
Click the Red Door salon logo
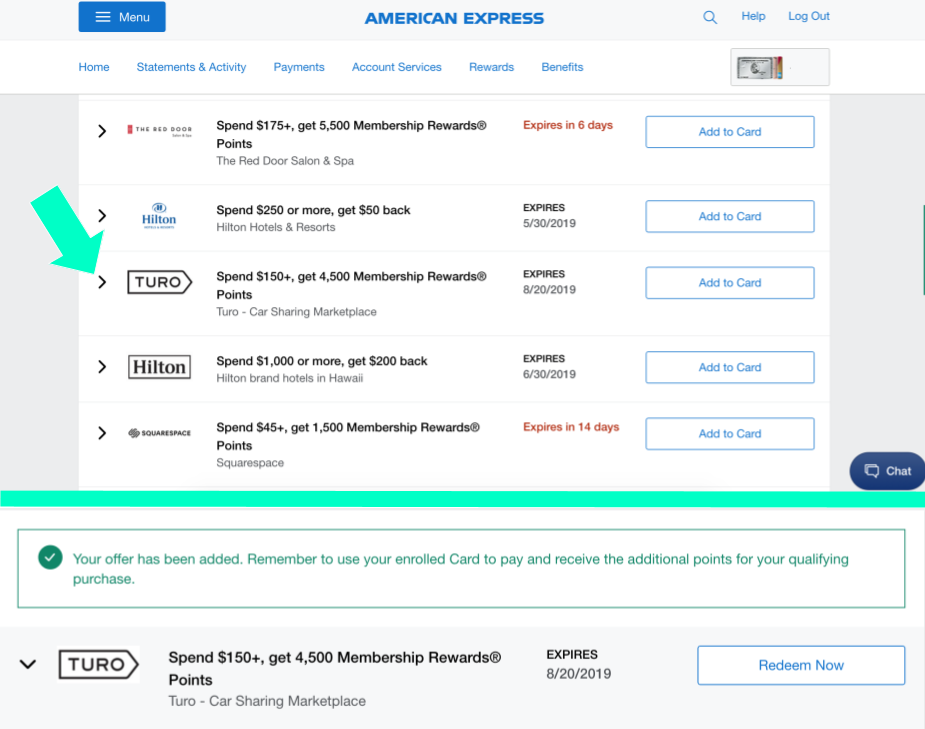(159, 131)
